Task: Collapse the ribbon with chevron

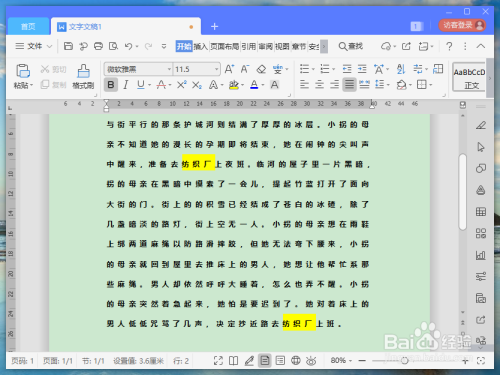Action: click(x=481, y=46)
